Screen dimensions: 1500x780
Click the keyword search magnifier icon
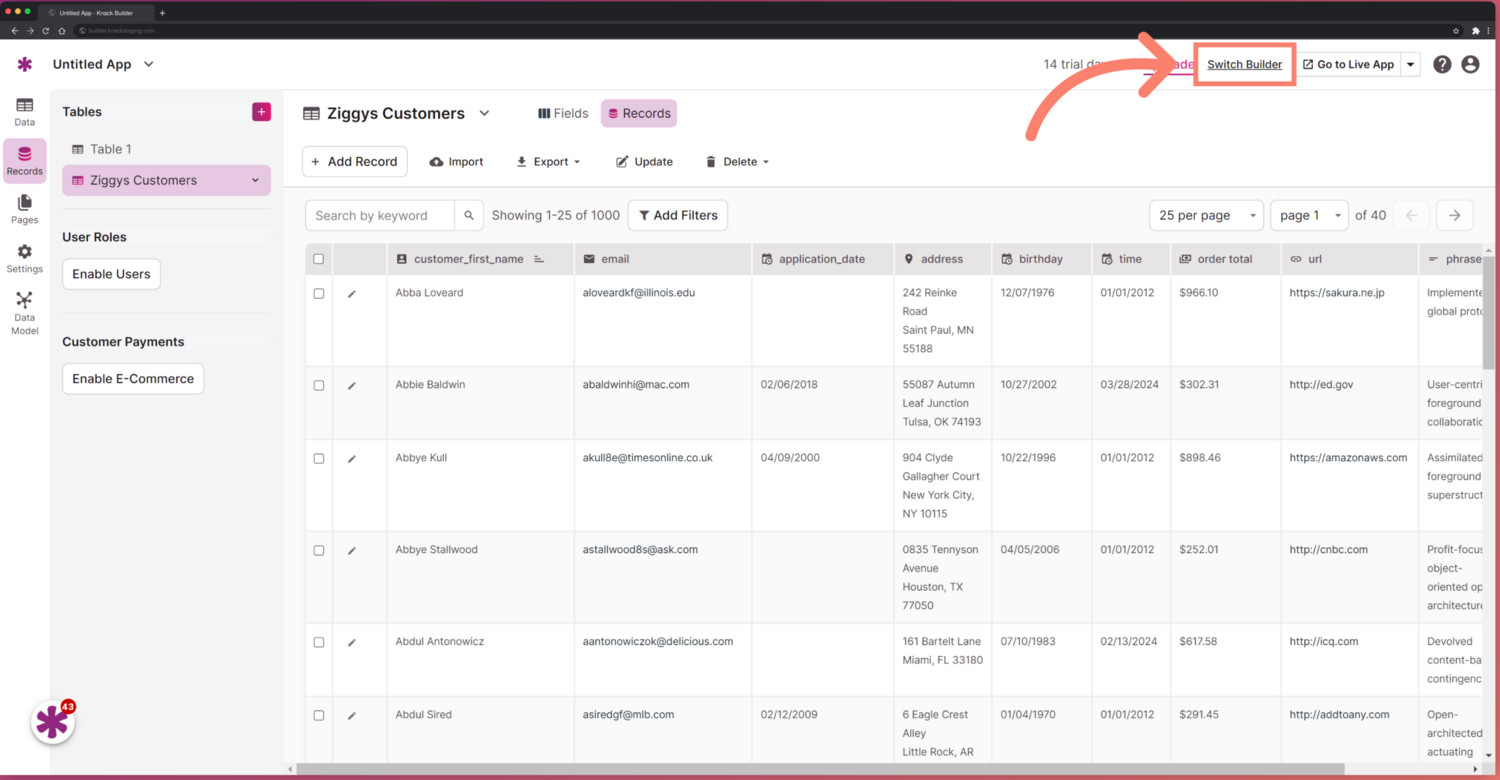[469, 215]
